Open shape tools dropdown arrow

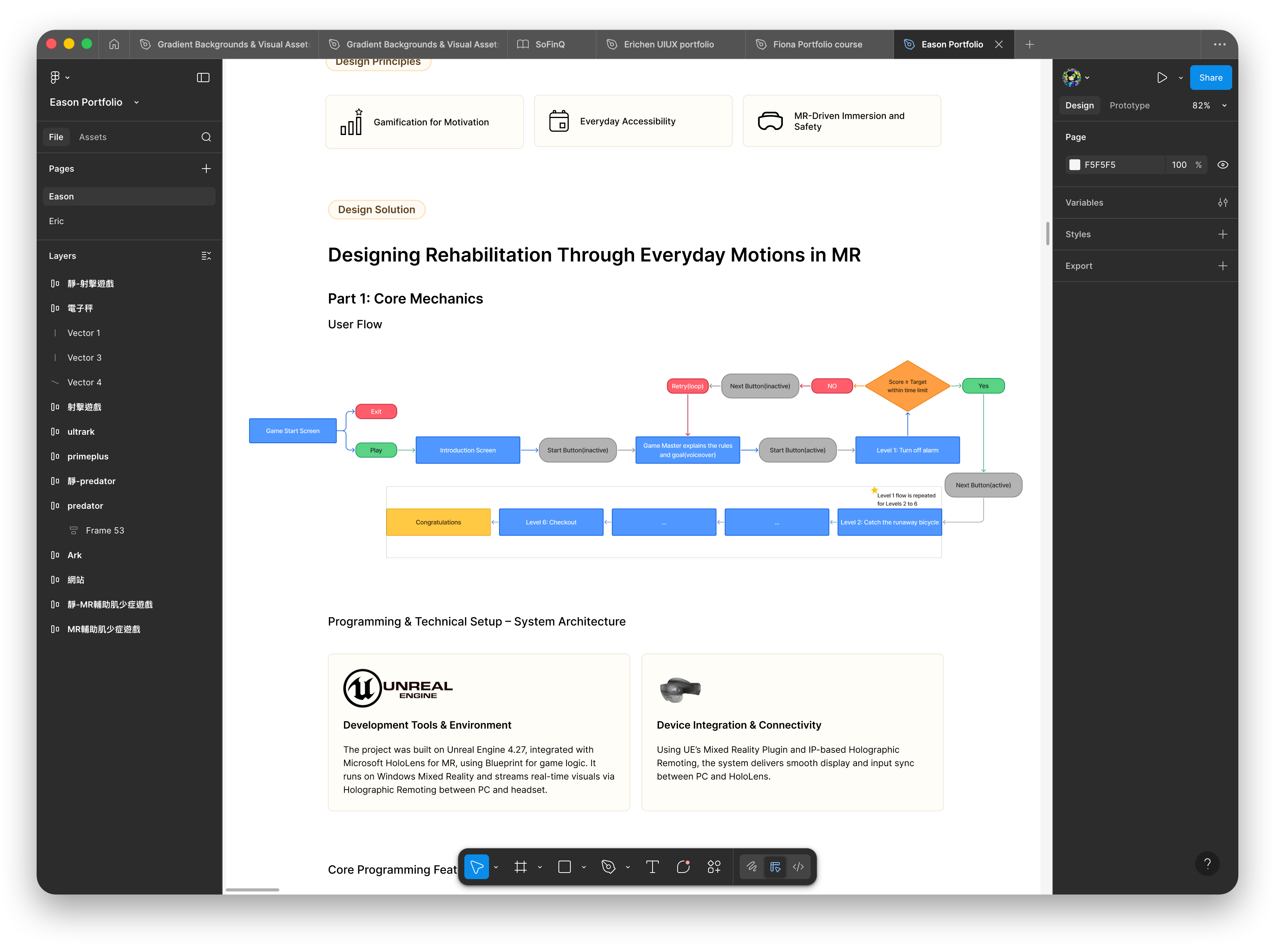pyautogui.click(x=584, y=867)
